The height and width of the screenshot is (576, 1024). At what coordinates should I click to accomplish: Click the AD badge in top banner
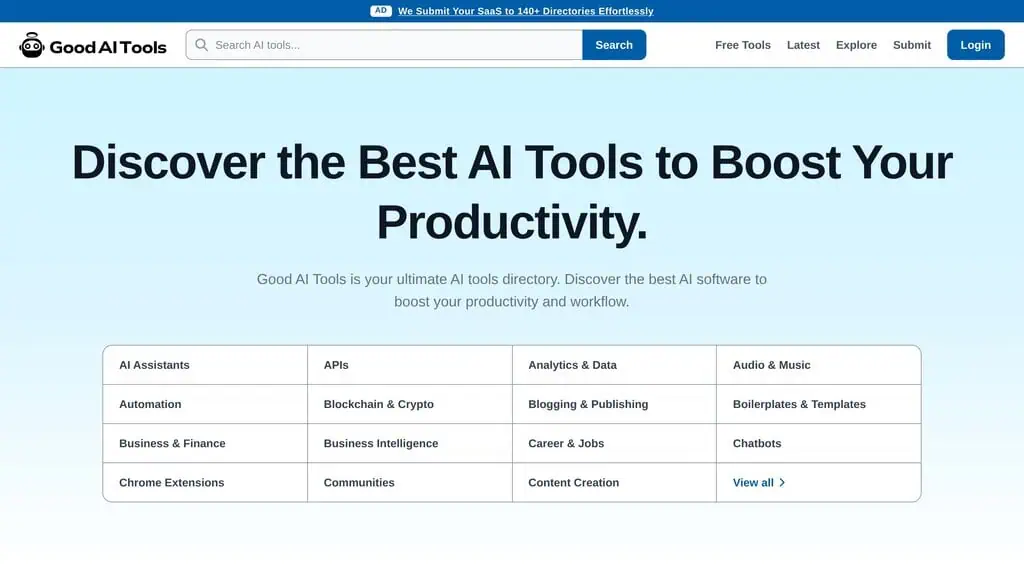click(381, 10)
